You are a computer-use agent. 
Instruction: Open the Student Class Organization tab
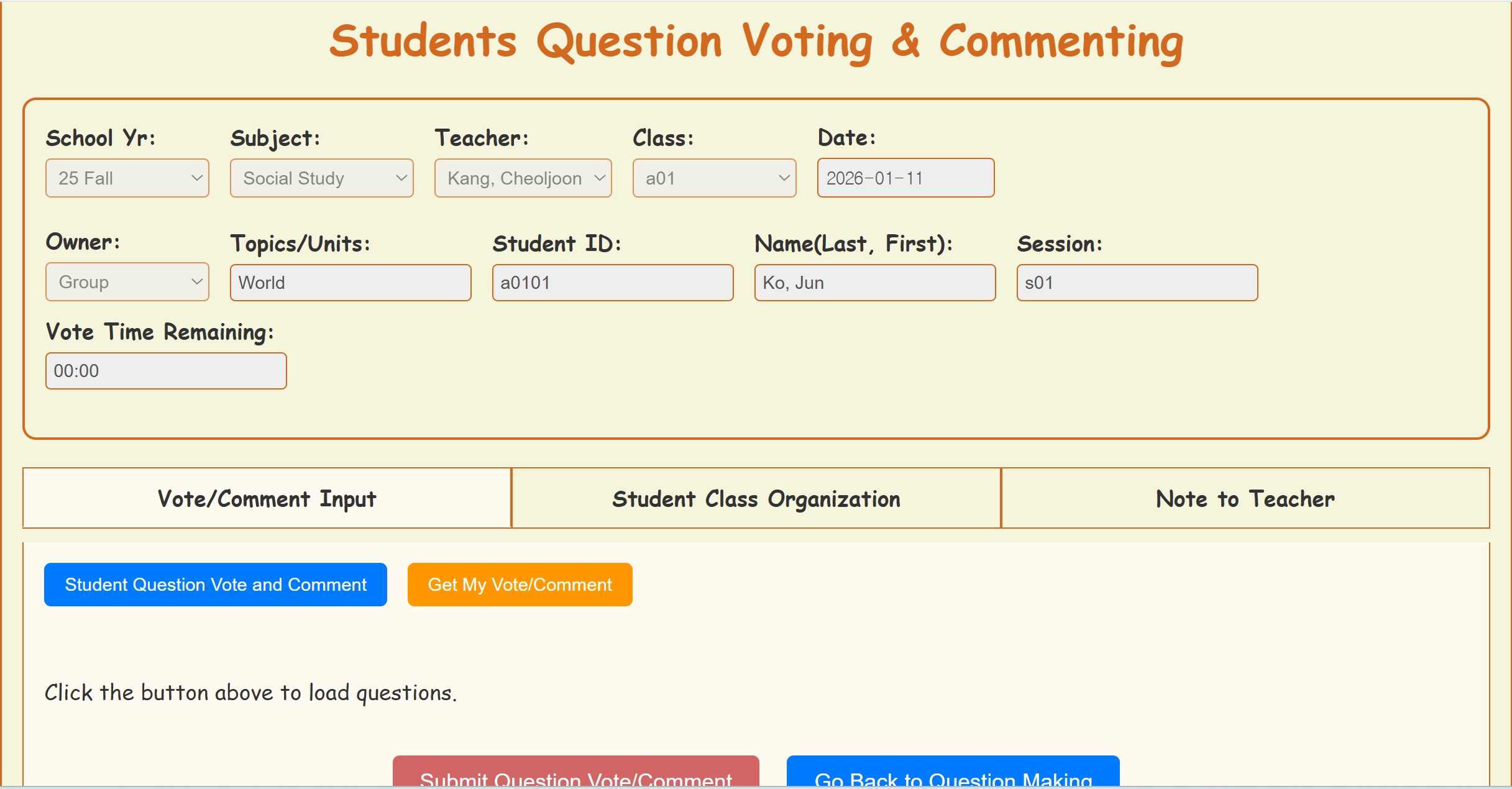(756, 498)
